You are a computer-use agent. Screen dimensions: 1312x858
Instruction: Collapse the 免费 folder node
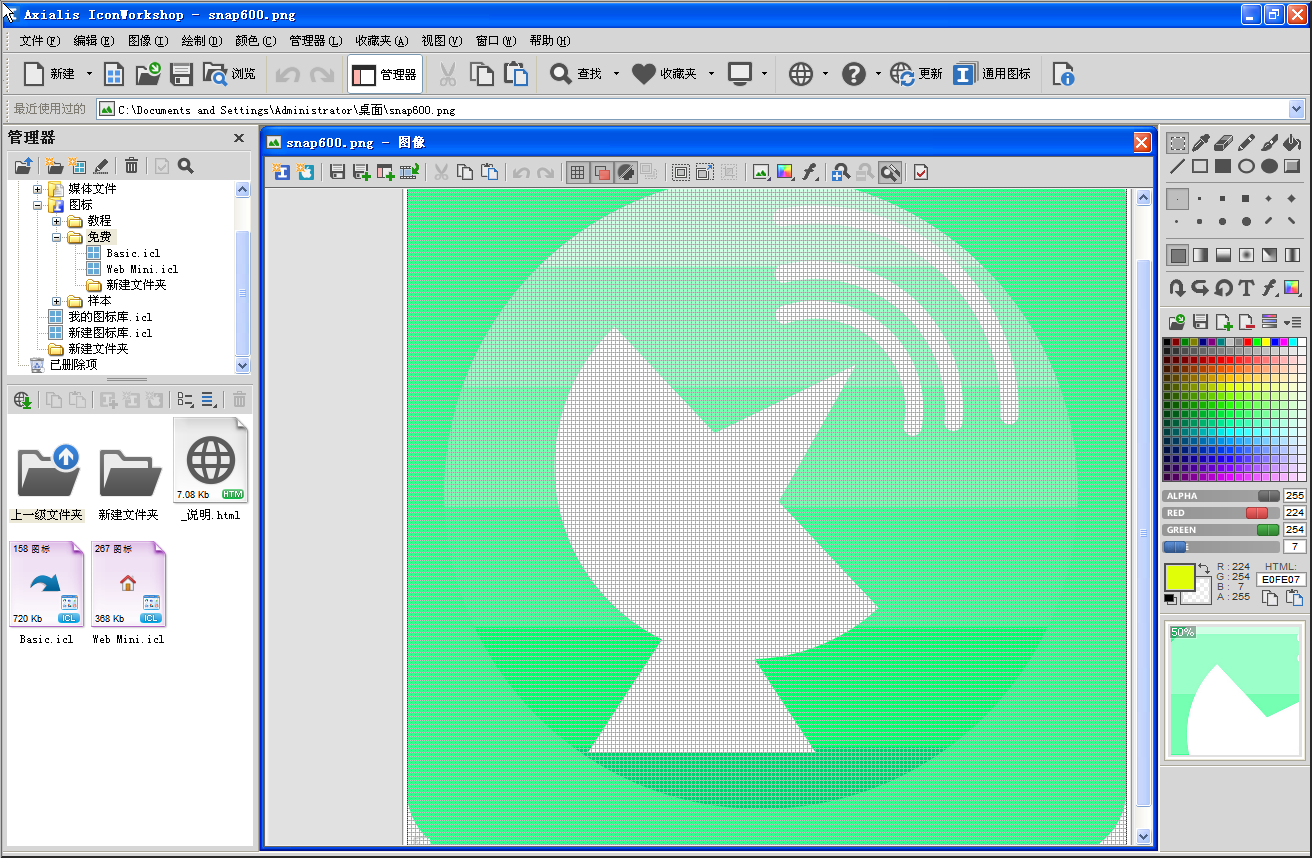point(57,237)
